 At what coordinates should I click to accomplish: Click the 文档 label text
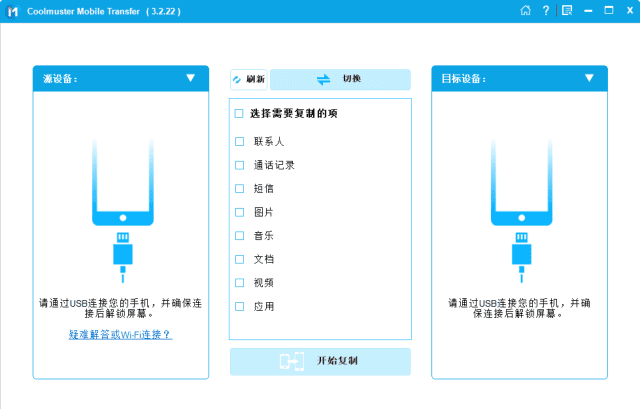264,259
